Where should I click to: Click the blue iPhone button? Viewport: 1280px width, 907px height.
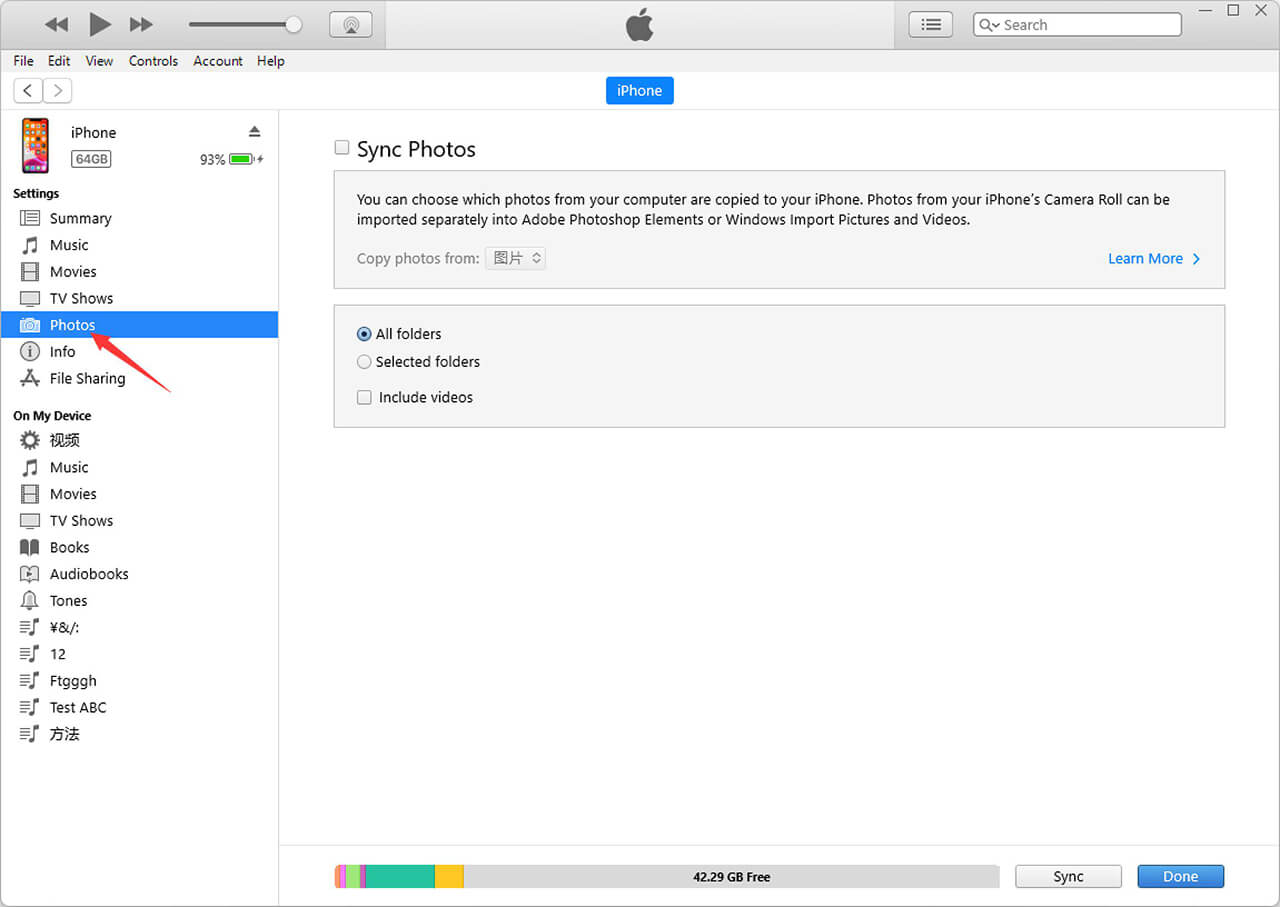(x=640, y=91)
